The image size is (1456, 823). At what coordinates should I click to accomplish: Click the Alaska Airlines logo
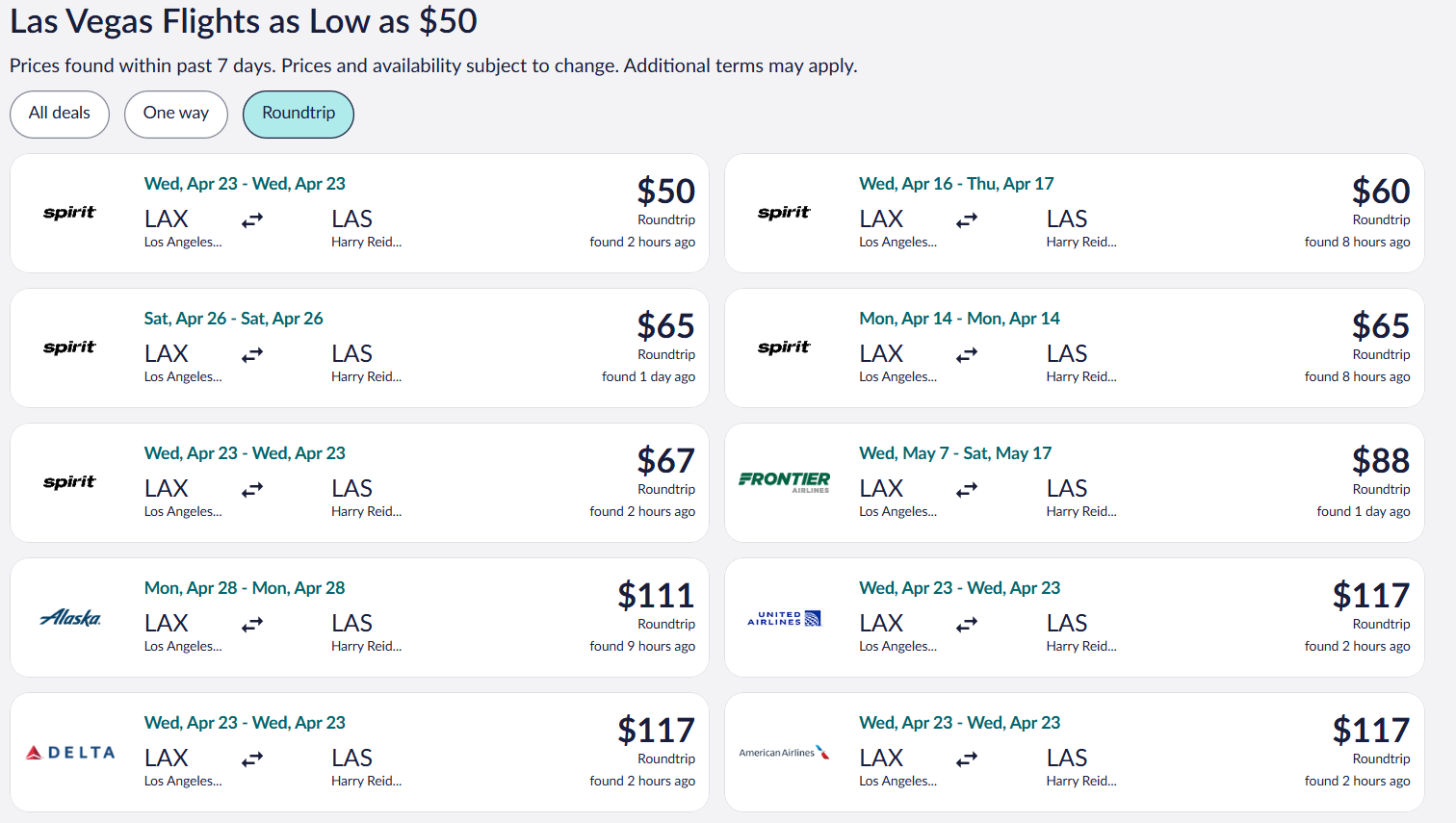tap(70, 617)
